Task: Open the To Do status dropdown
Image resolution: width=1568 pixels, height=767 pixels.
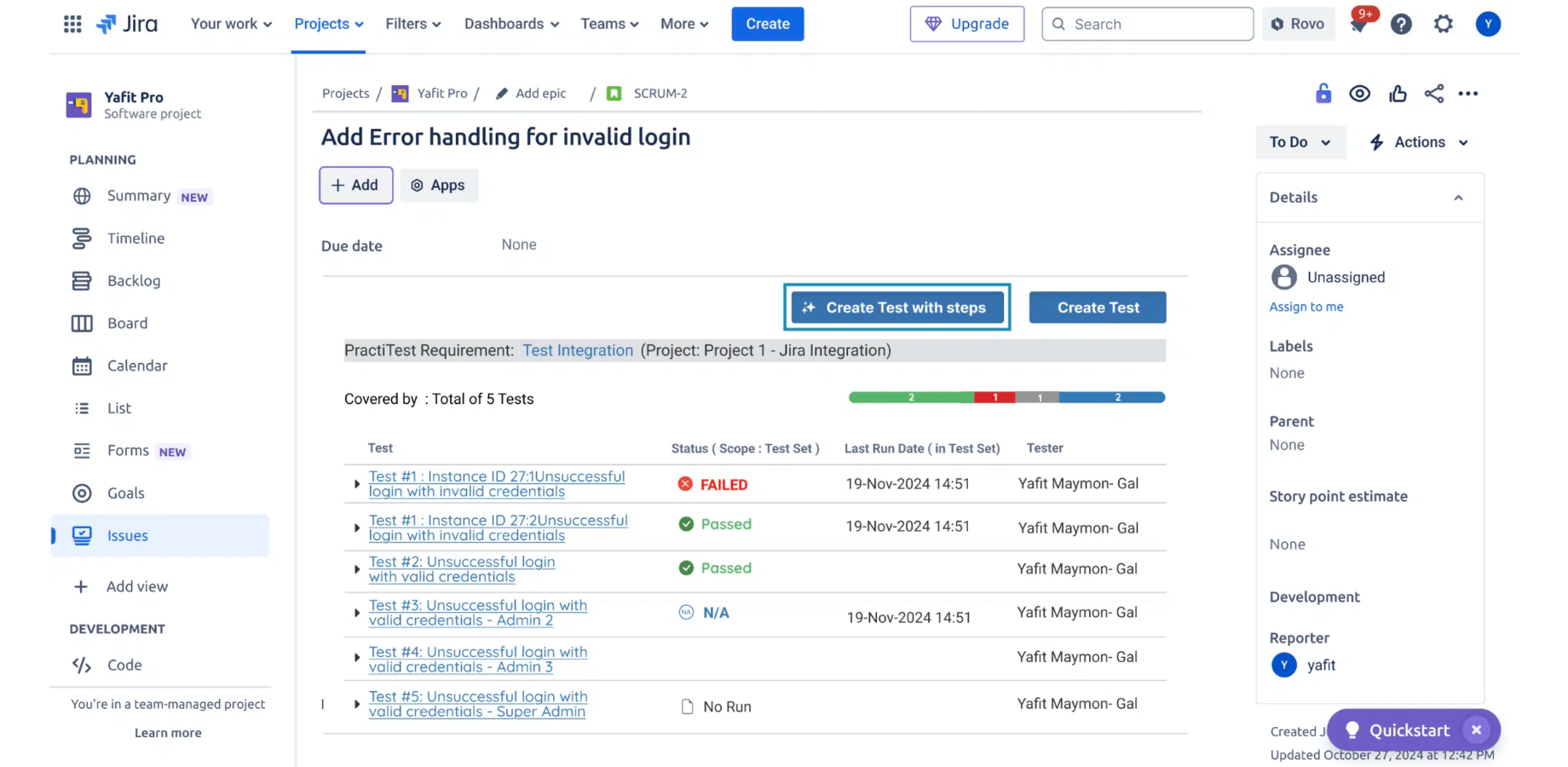Action: (x=1300, y=142)
